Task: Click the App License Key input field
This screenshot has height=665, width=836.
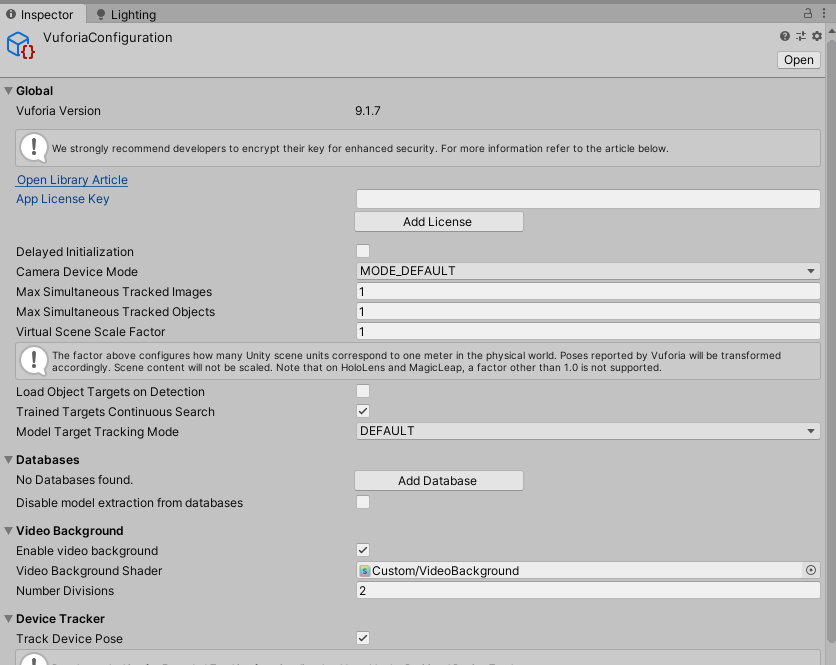Action: point(587,198)
